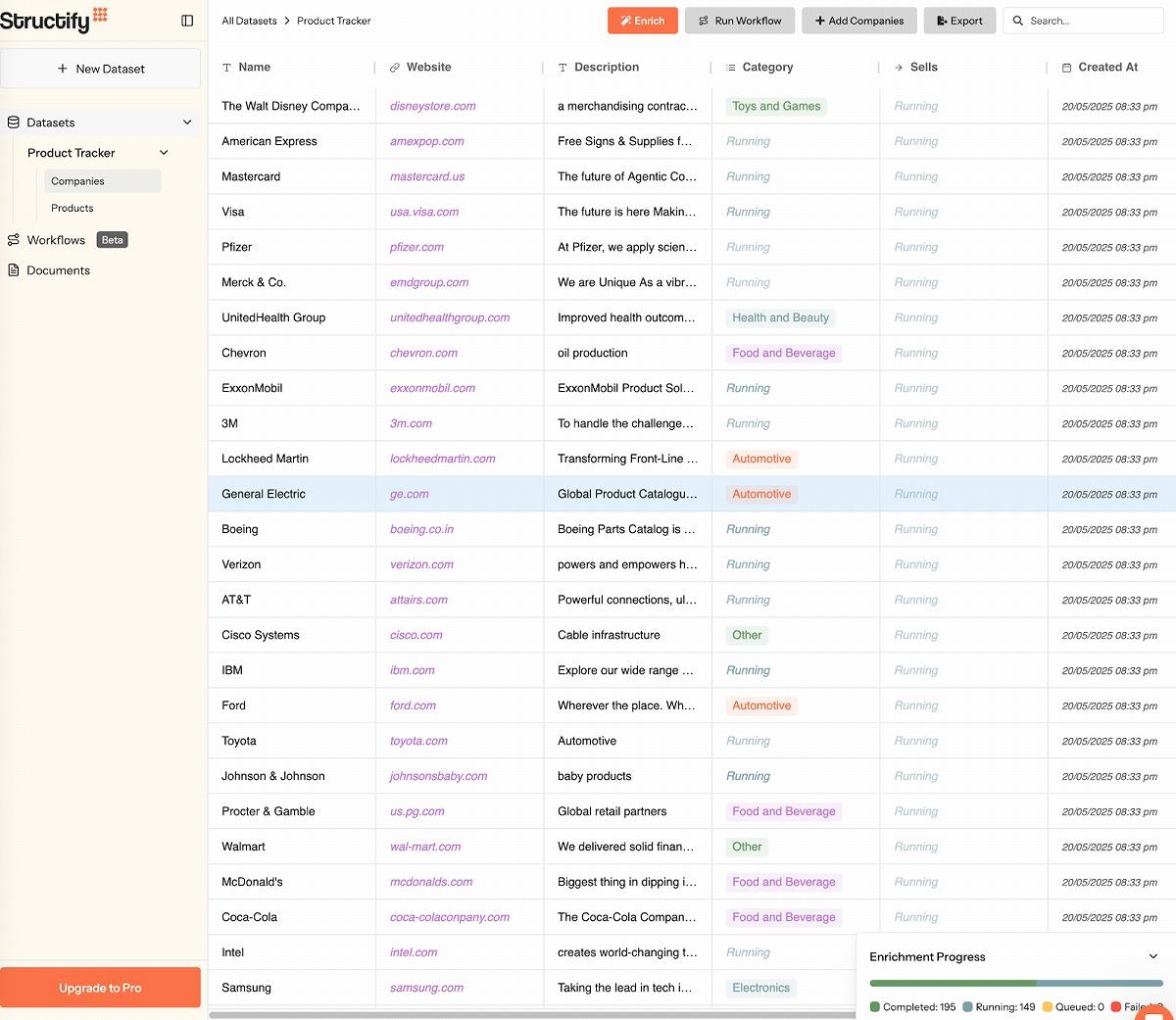Click Chevron's Food and Beverage tag
The image size is (1176, 1020).
click(x=784, y=353)
